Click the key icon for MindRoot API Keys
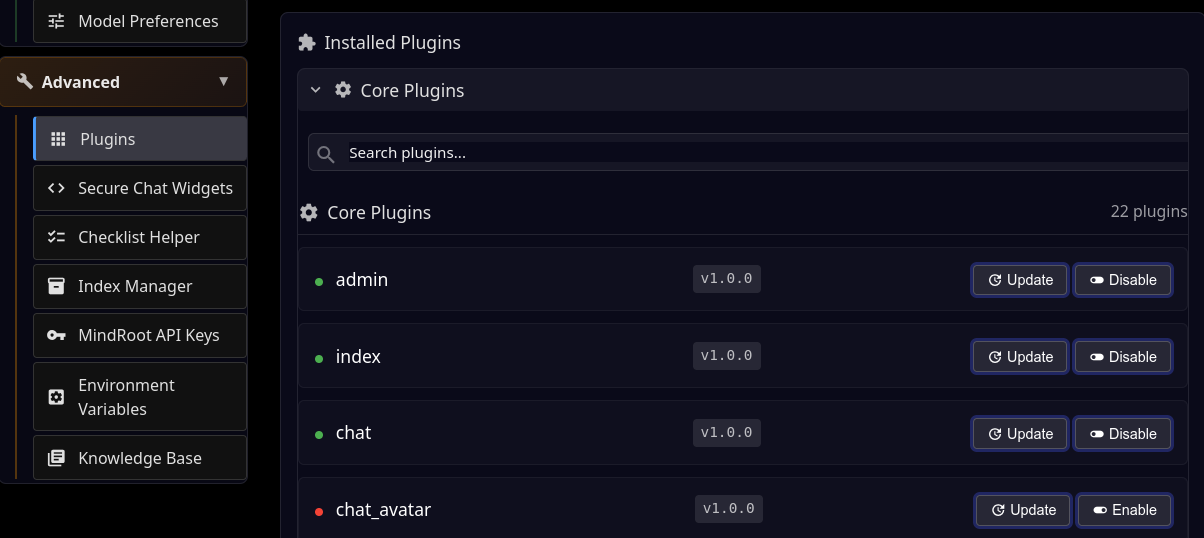1204x538 pixels. pyautogui.click(x=57, y=336)
